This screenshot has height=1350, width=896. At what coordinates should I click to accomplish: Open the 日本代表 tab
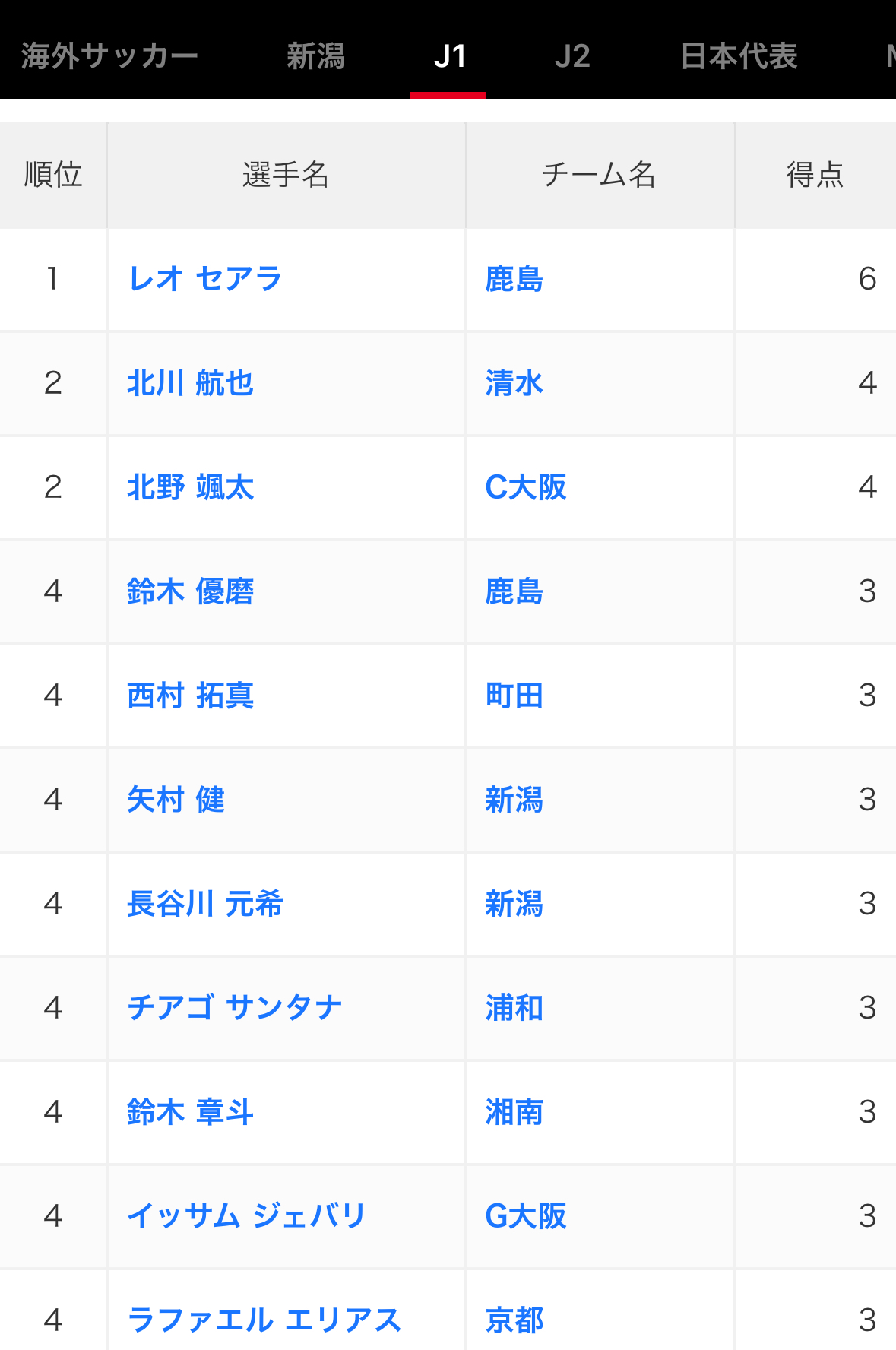pyautogui.click(x=739, y=56)
